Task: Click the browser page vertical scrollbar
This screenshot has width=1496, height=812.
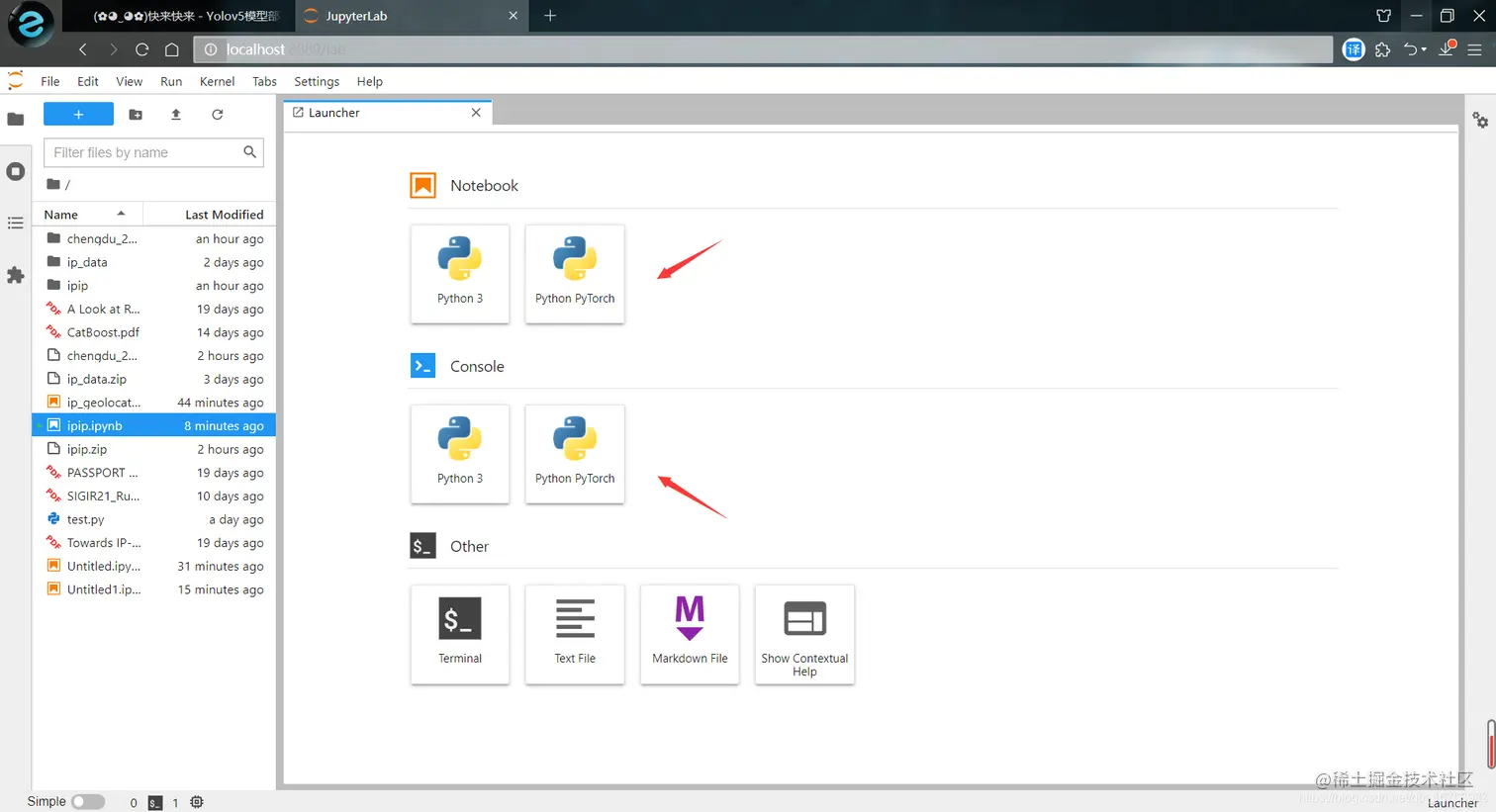Action: 1491,744
